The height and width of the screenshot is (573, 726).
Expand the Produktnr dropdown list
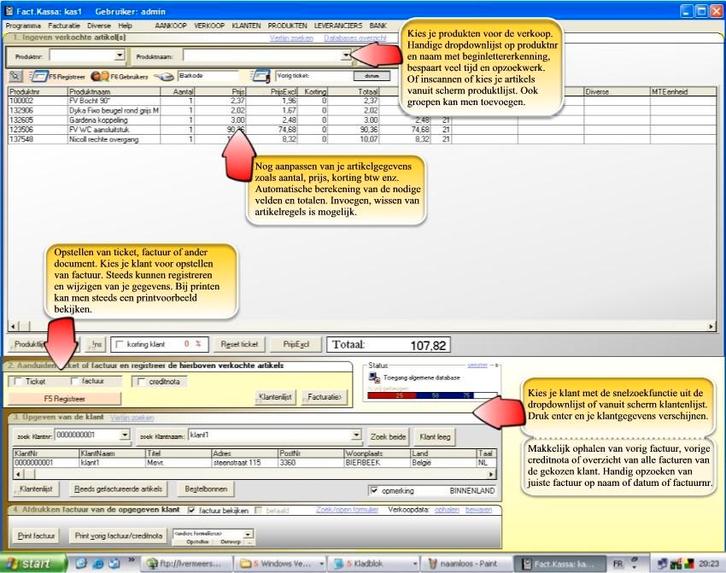pos(120,57)
